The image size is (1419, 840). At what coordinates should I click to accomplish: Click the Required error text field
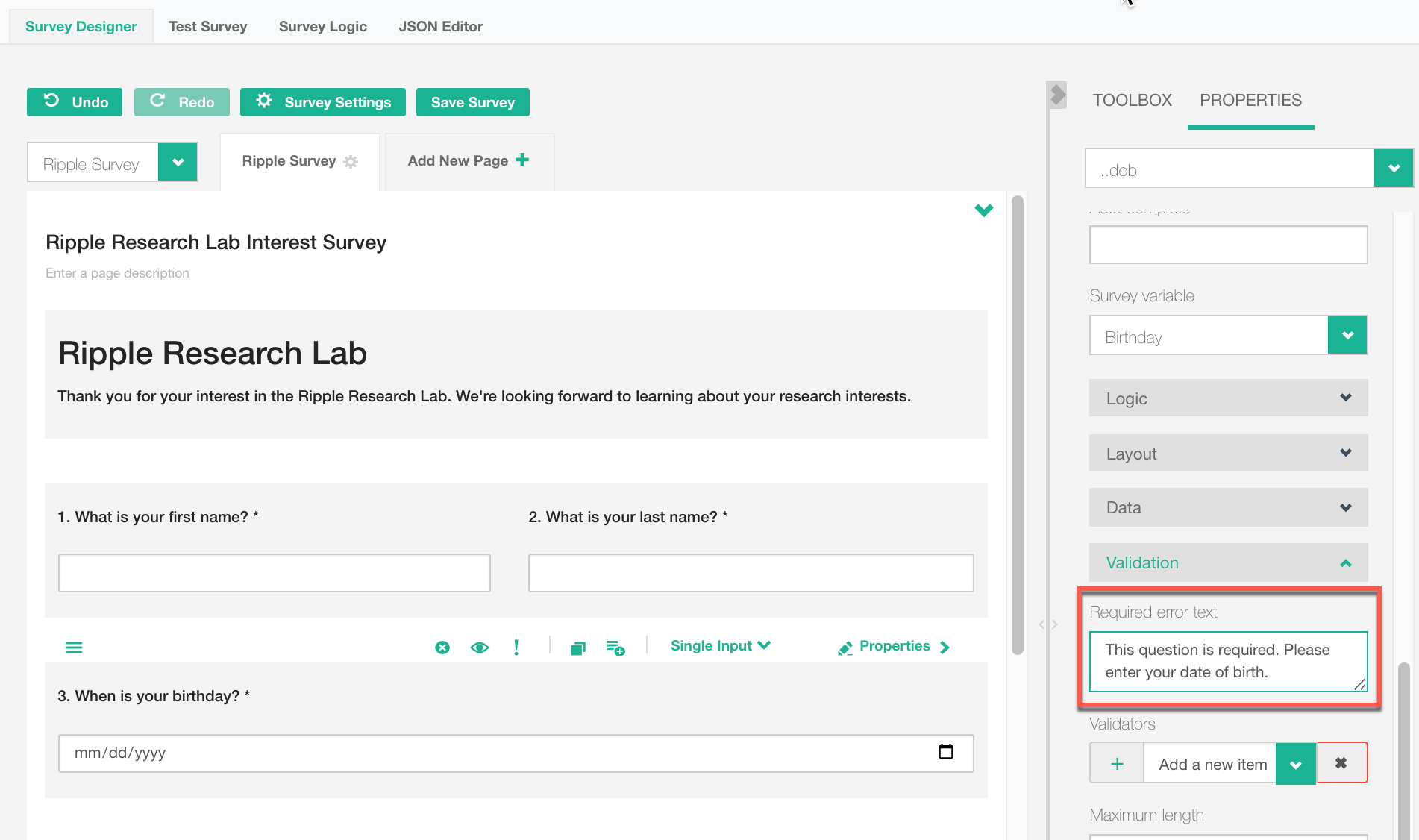(1227, 661)
